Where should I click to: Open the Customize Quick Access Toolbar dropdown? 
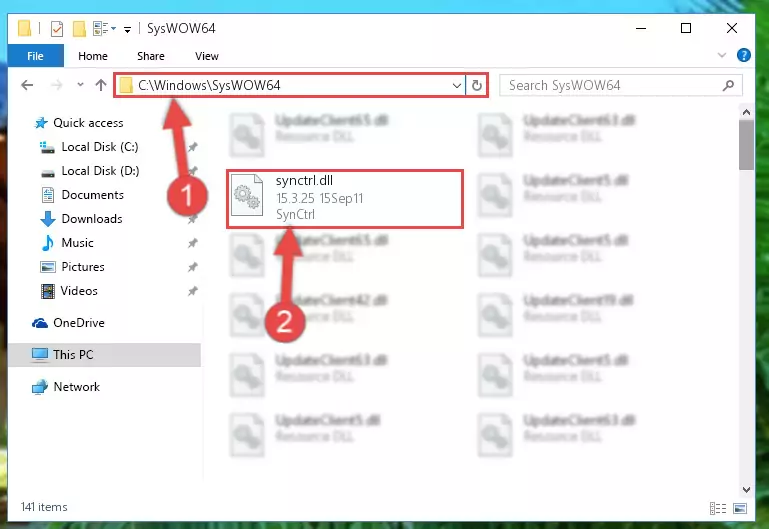pos(127,30)
